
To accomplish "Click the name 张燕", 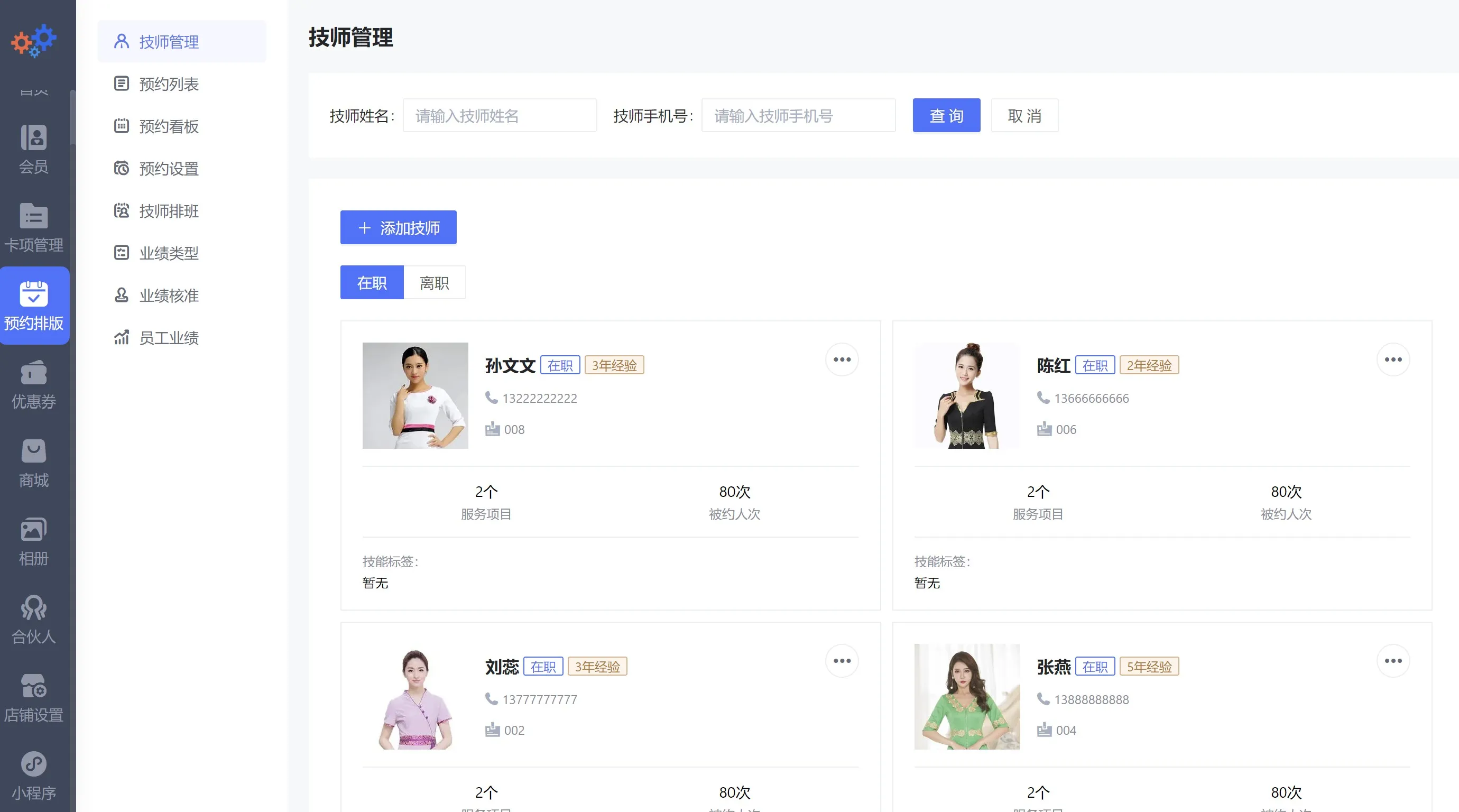I will pos(1054,667).
